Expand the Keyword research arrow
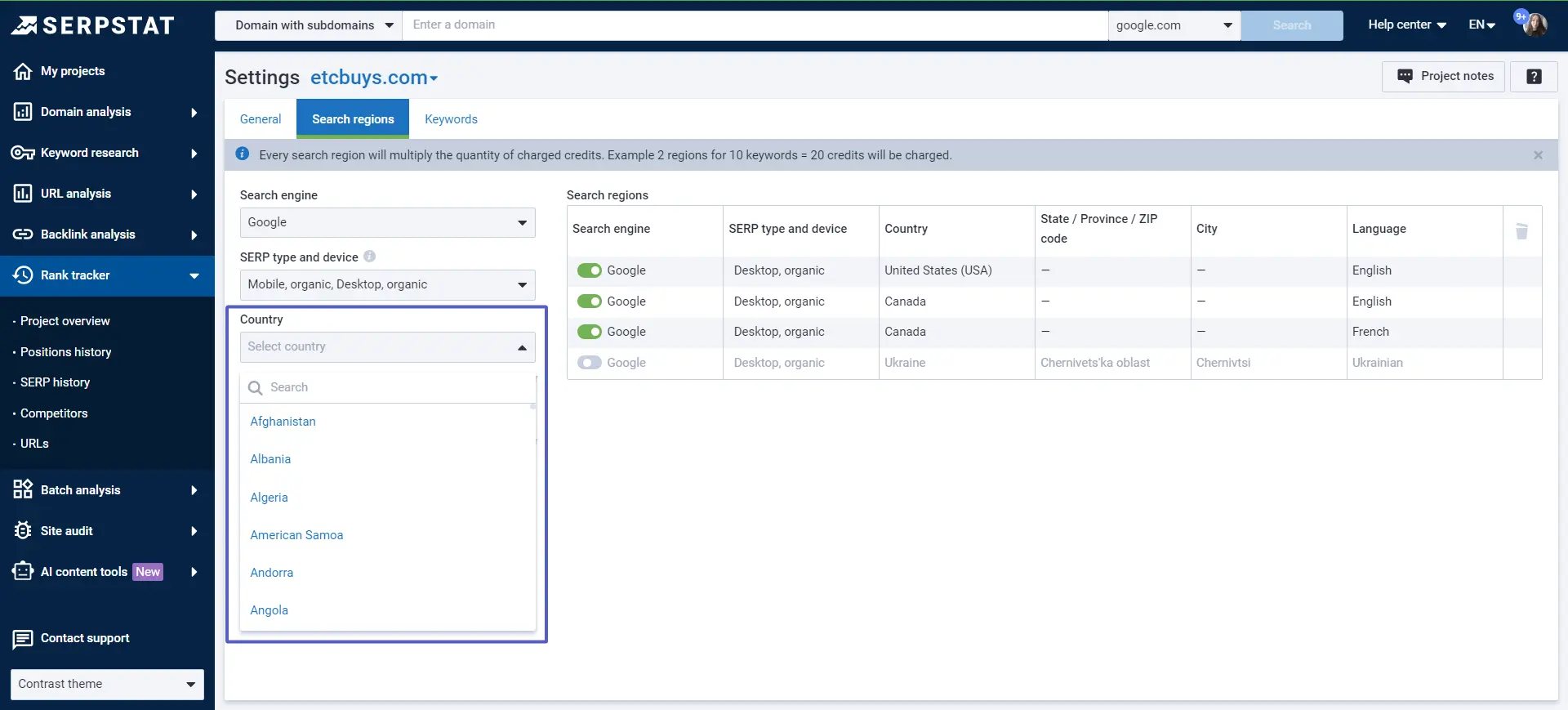Viewport: 1568px width, 710px height. (x=194, y=154)
